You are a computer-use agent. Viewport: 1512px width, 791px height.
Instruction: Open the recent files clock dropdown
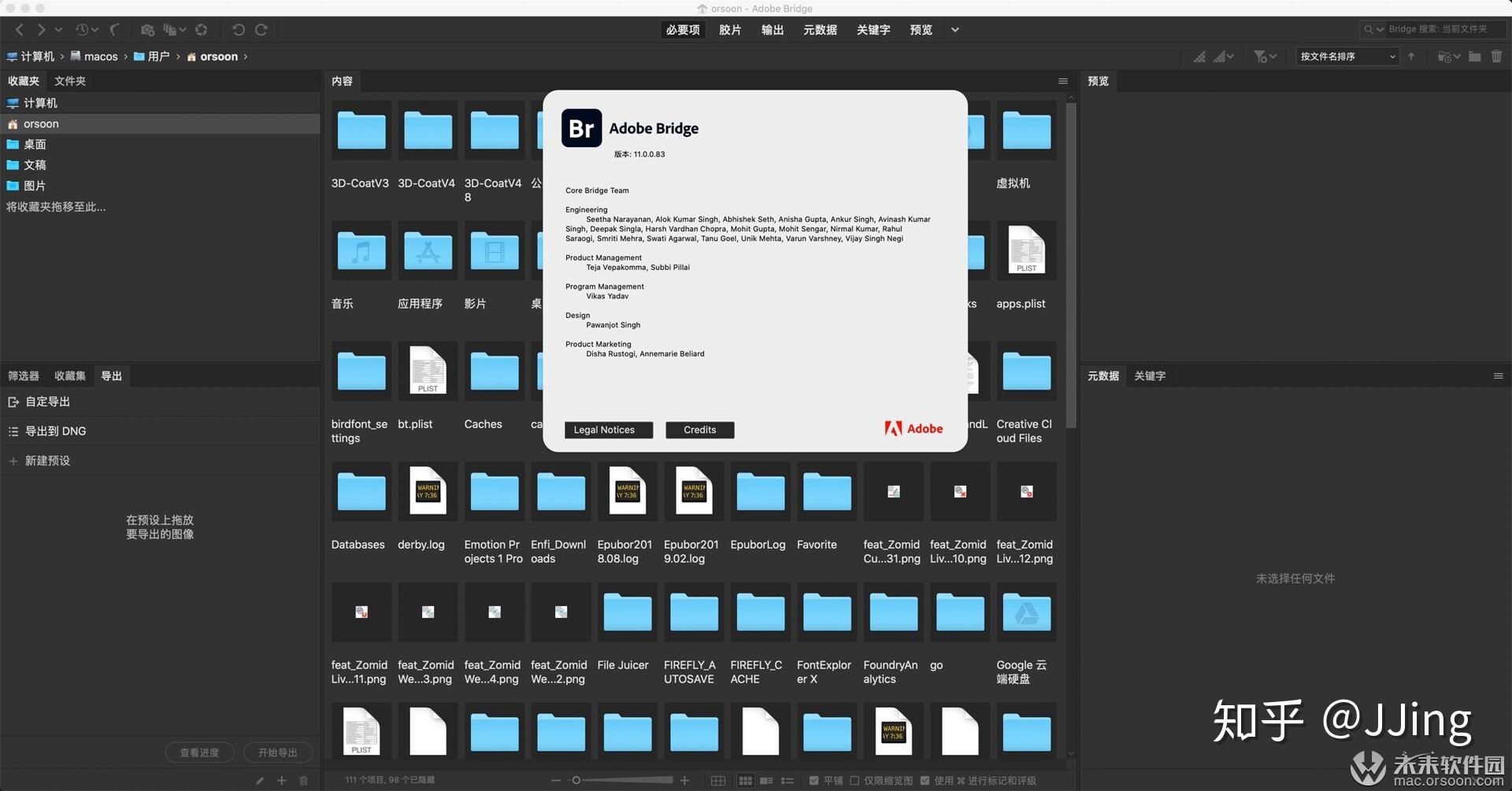point(87,30)
